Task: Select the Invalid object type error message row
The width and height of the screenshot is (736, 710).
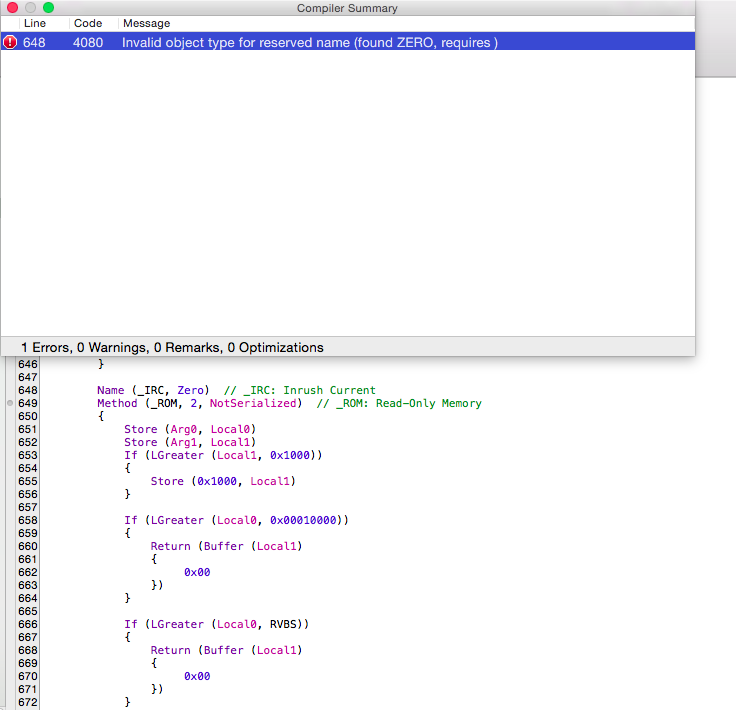Action: 348,42
